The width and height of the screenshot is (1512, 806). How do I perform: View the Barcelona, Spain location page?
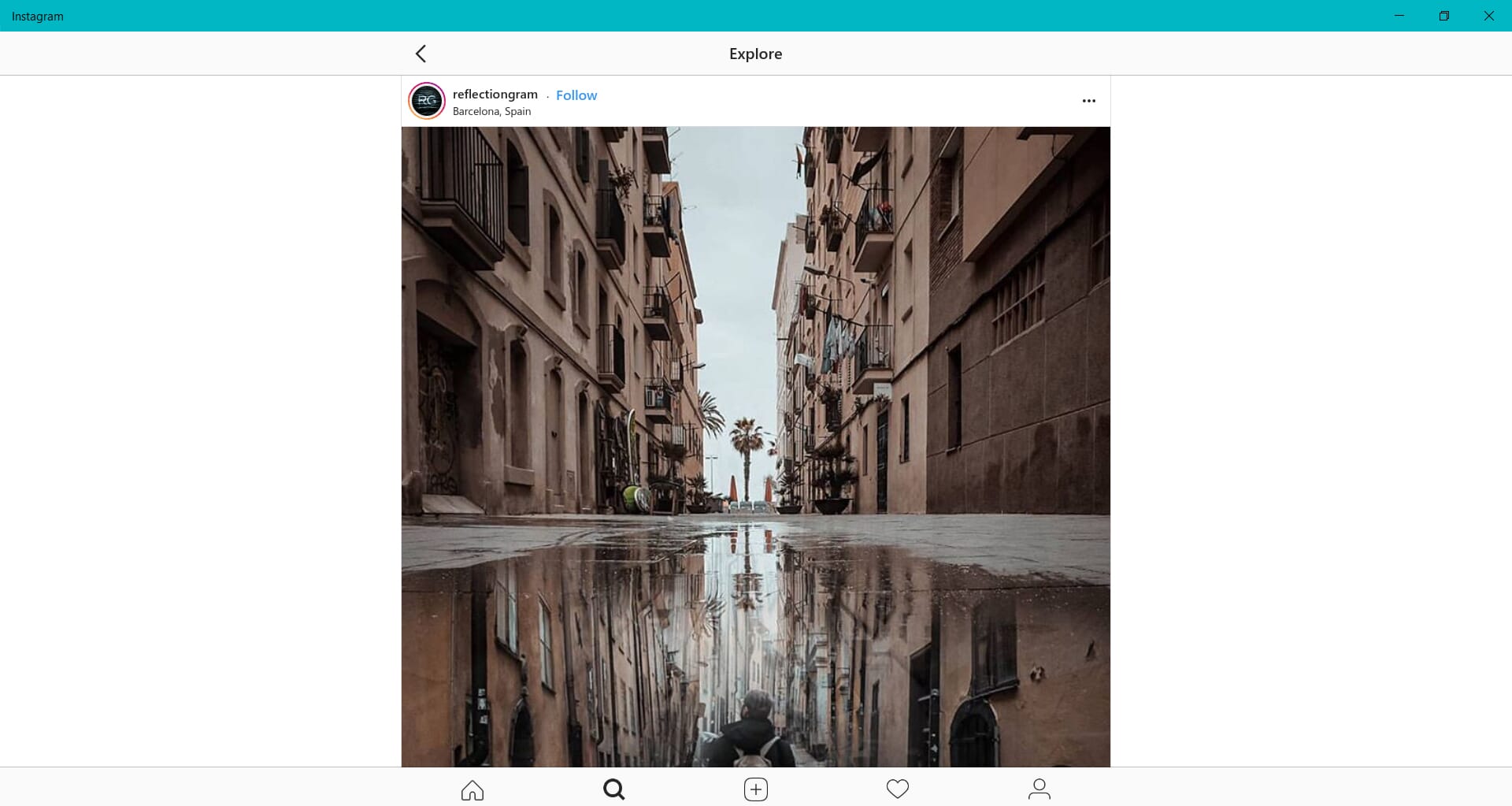click(x=491, y=111)
